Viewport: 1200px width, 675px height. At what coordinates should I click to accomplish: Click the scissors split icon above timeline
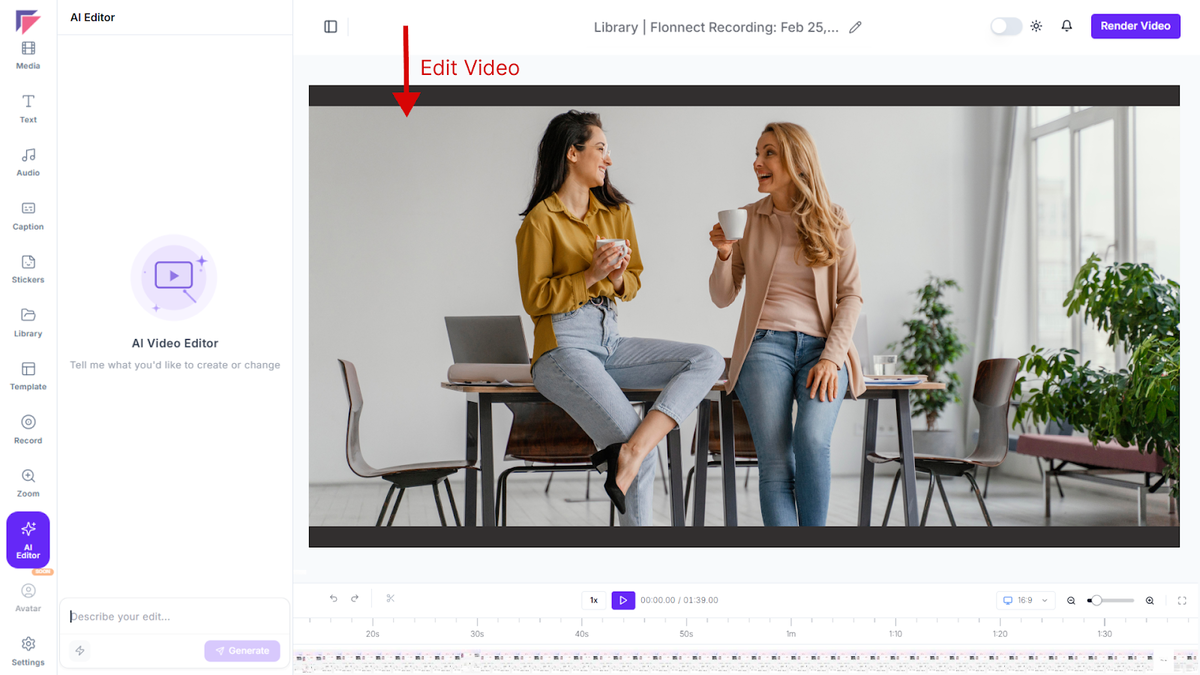(x=390, y=598)
